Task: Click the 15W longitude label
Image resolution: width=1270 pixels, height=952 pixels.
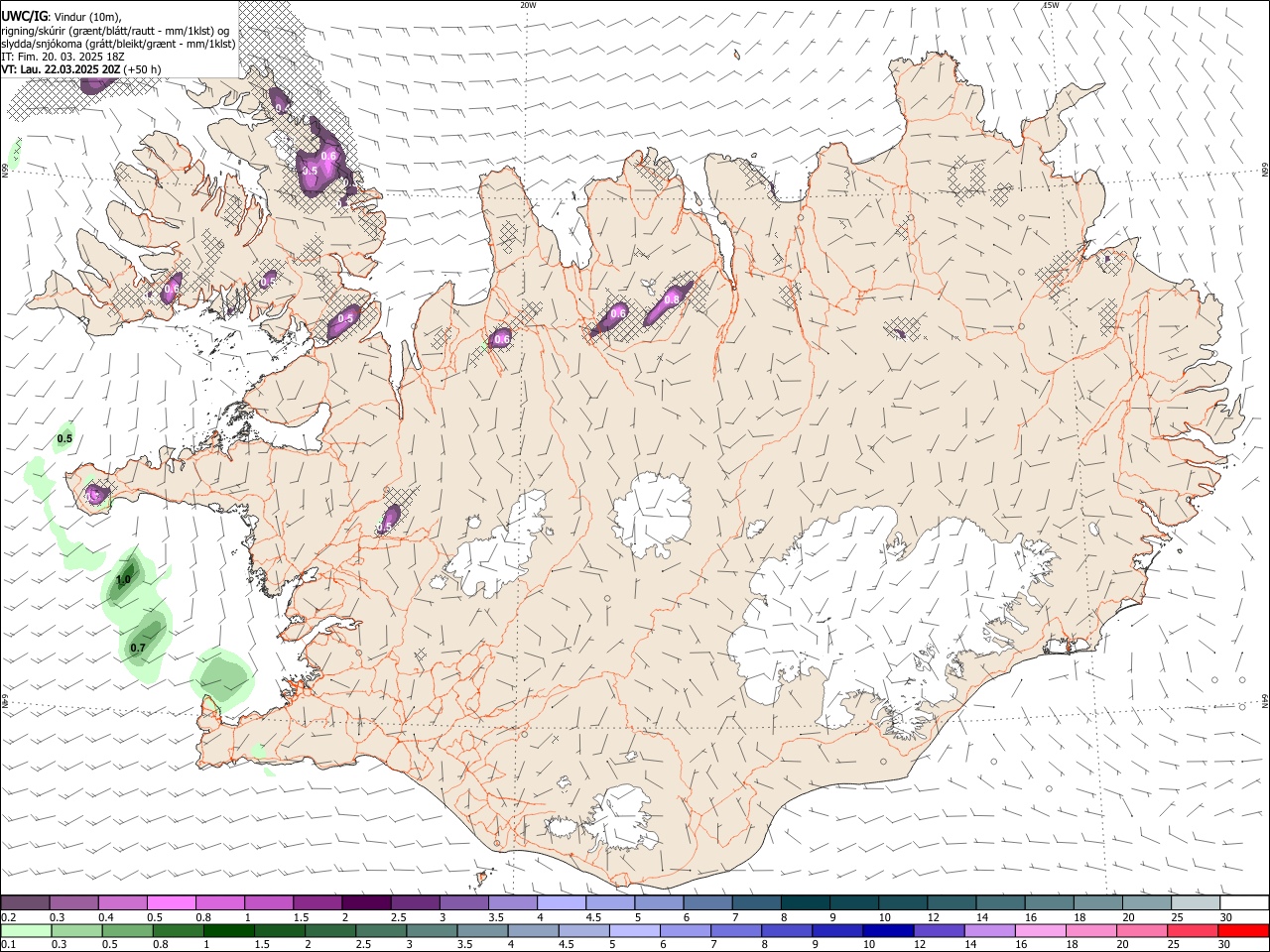Action: [x=1051, y=5]
